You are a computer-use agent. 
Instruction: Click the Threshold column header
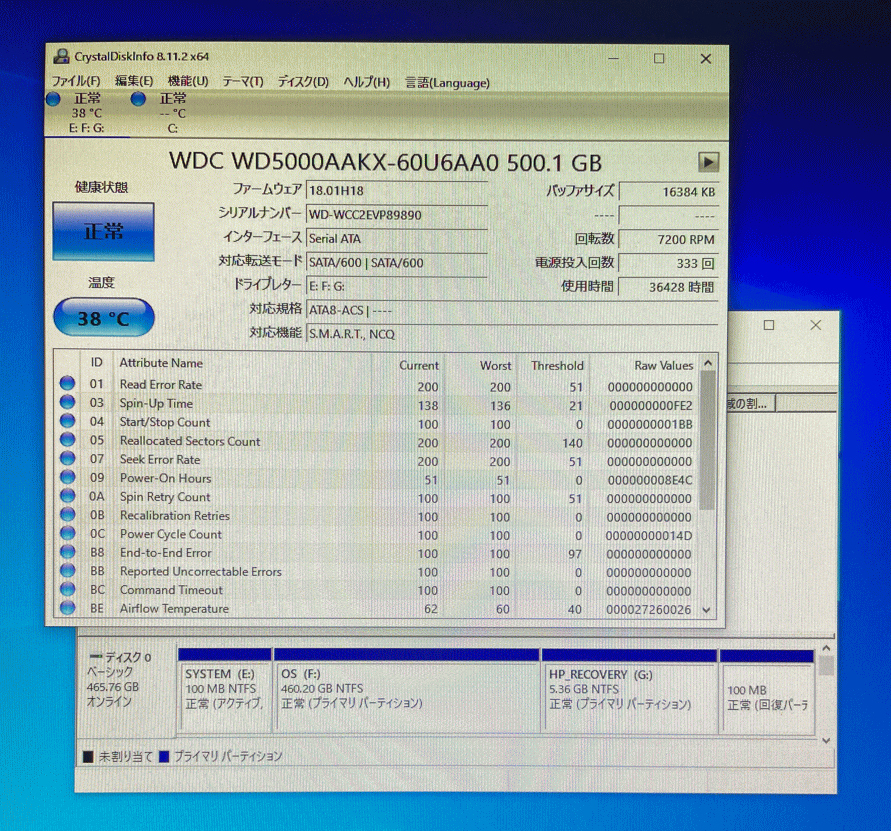[x=557, y=365]
